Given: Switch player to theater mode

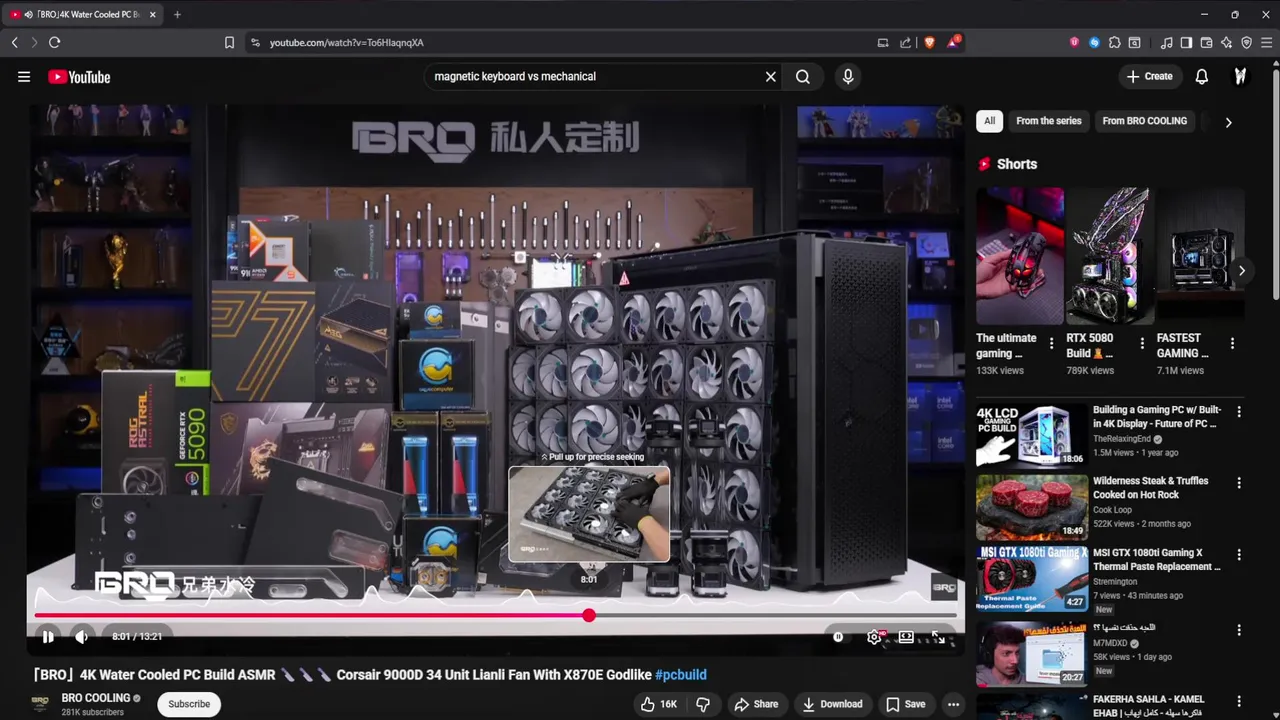Looking at the screenshot, I should click(906, 637).
